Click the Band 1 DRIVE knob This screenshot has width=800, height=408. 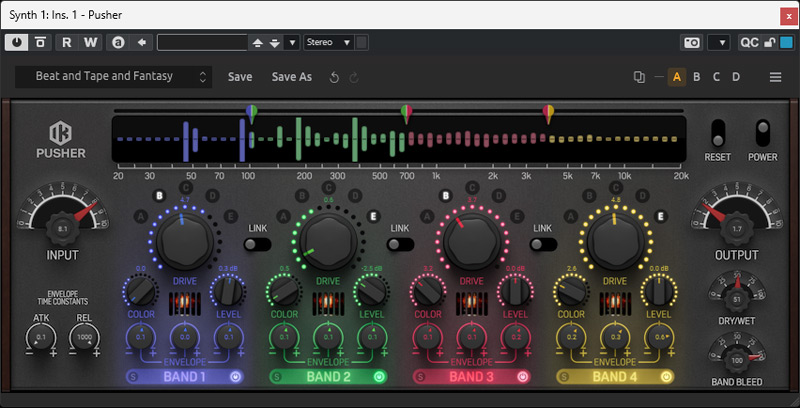click(185, 242)
